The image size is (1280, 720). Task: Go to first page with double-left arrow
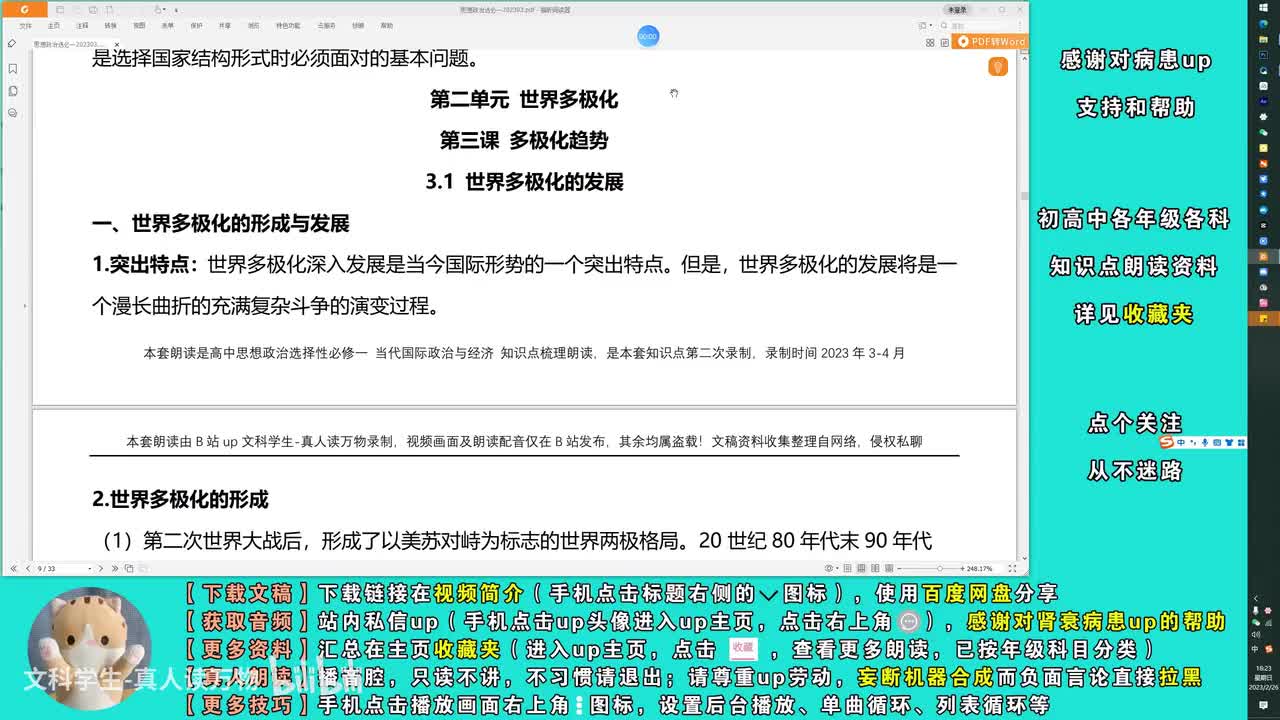coord(13,568)
